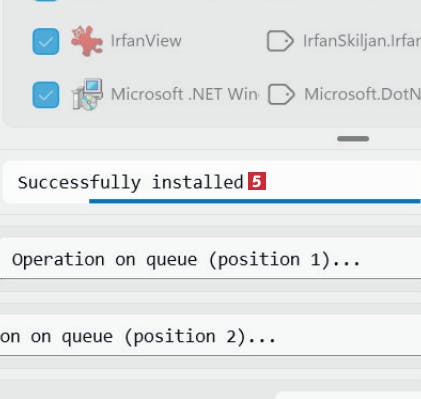This screenshot has width=421, height=399.
Task: Click the Microsoft.DotN package ID text
Action: click(x=362, y=94)
